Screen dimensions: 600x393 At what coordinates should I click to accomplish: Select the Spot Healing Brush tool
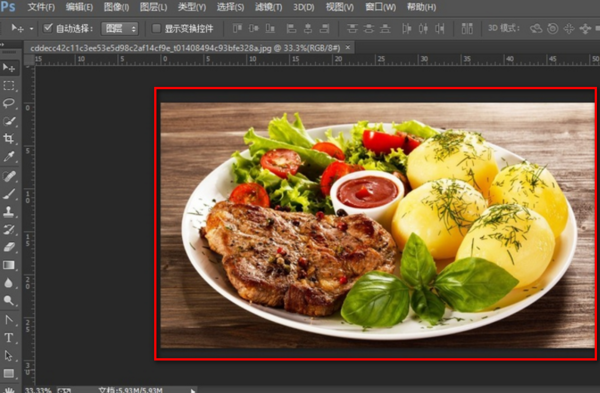pos(8,176)
